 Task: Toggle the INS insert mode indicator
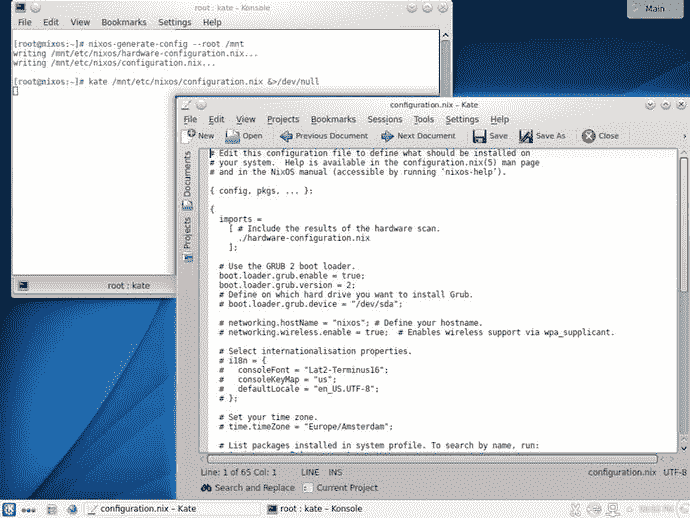(x=335, y=472)
